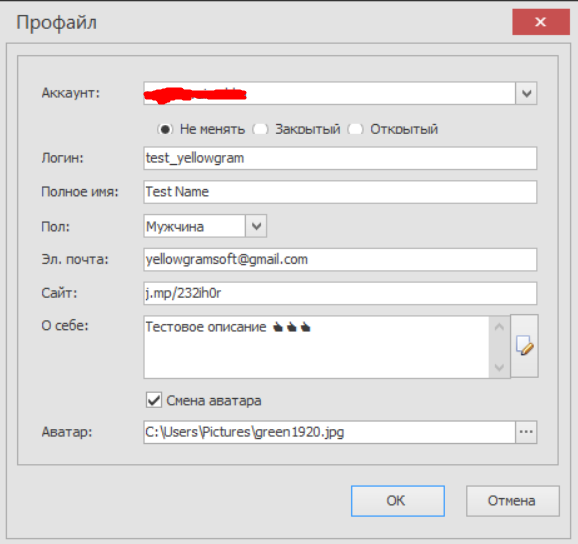578x544 pixels.
Task: Confirm with the OK button
Action: (x=398, y=501)
